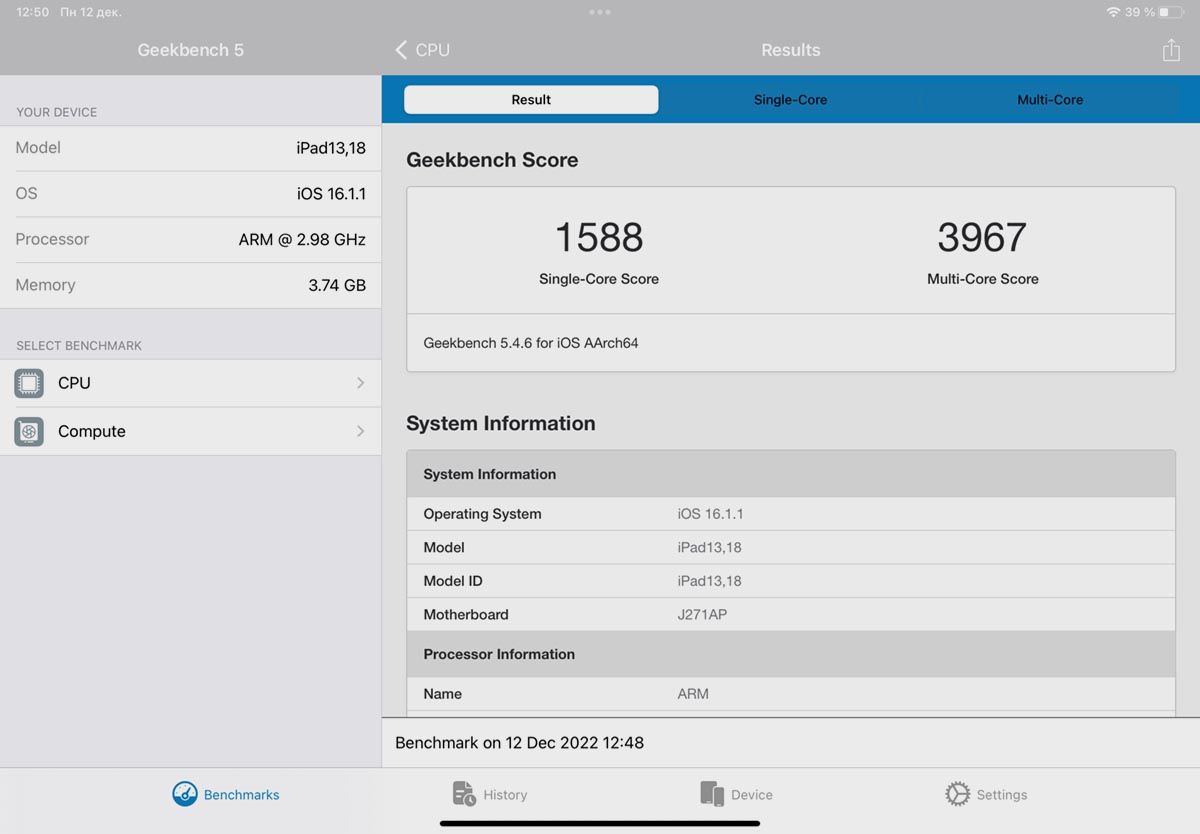
Task: Tap the CPU chip icon in benchmark list
Action: pos(29,383)
